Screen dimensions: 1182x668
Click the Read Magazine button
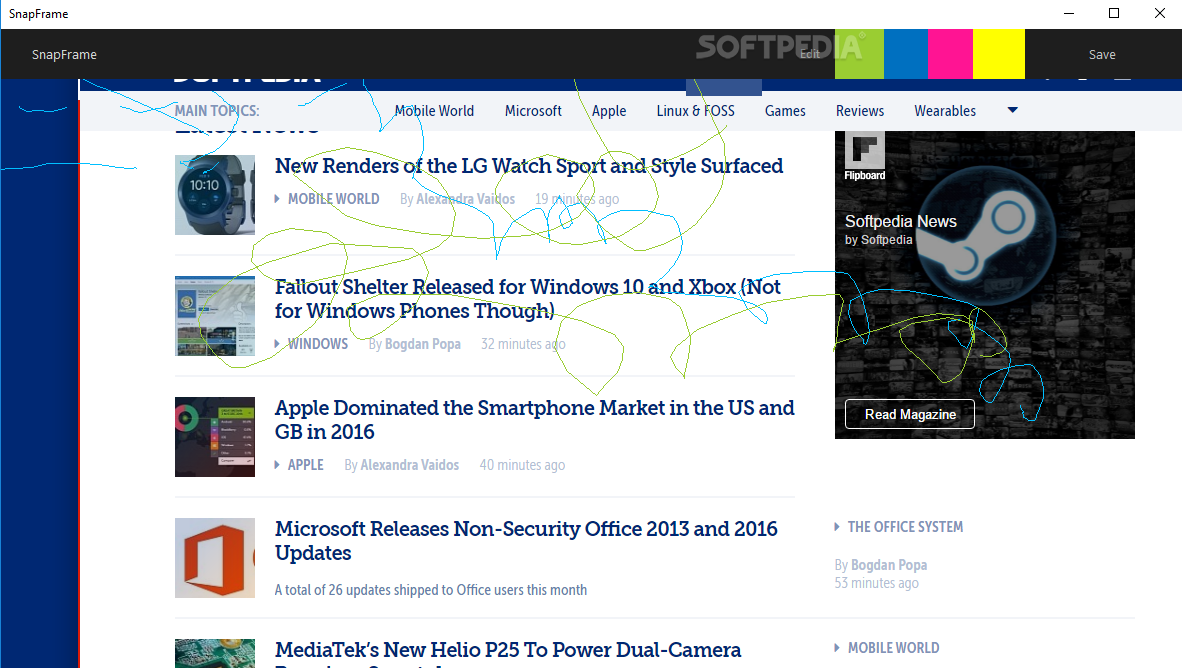point(910,414)
